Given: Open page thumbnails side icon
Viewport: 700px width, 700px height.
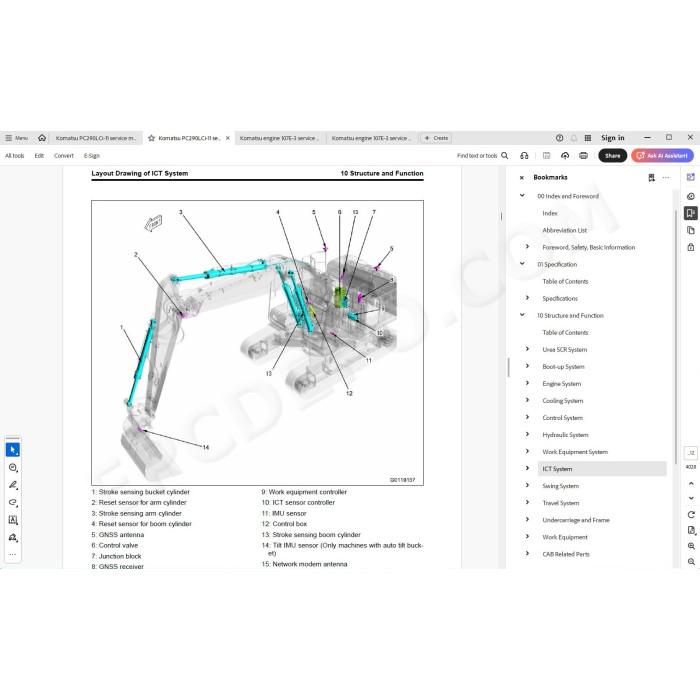Looking at the screenshot, I should point(691,230).
